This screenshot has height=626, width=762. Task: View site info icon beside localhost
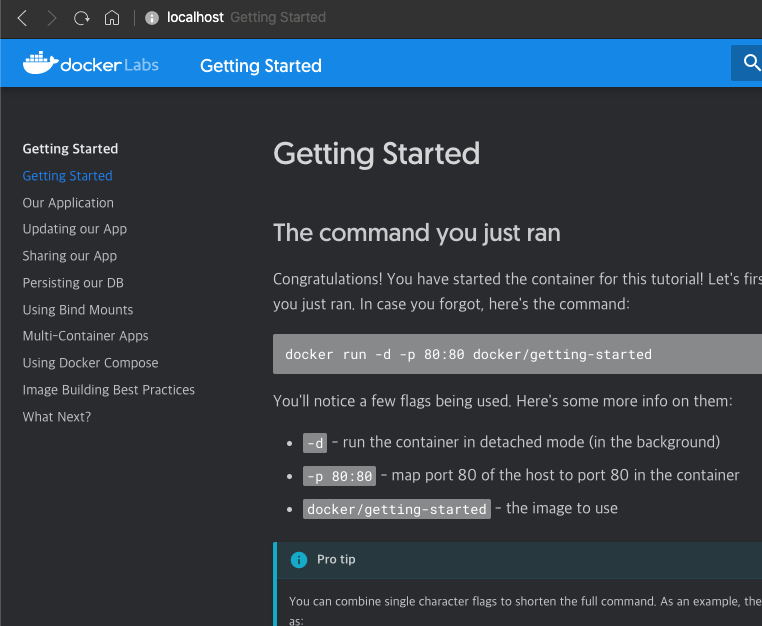[x=152, y=18]
